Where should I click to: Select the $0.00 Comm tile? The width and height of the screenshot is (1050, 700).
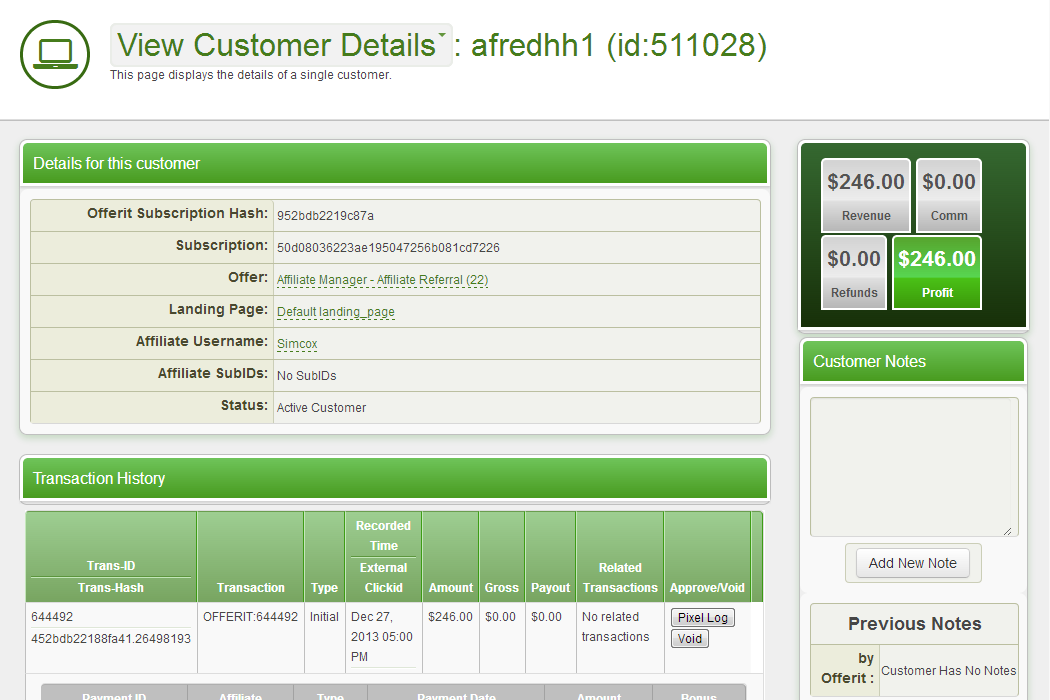(x=948, y=195)
